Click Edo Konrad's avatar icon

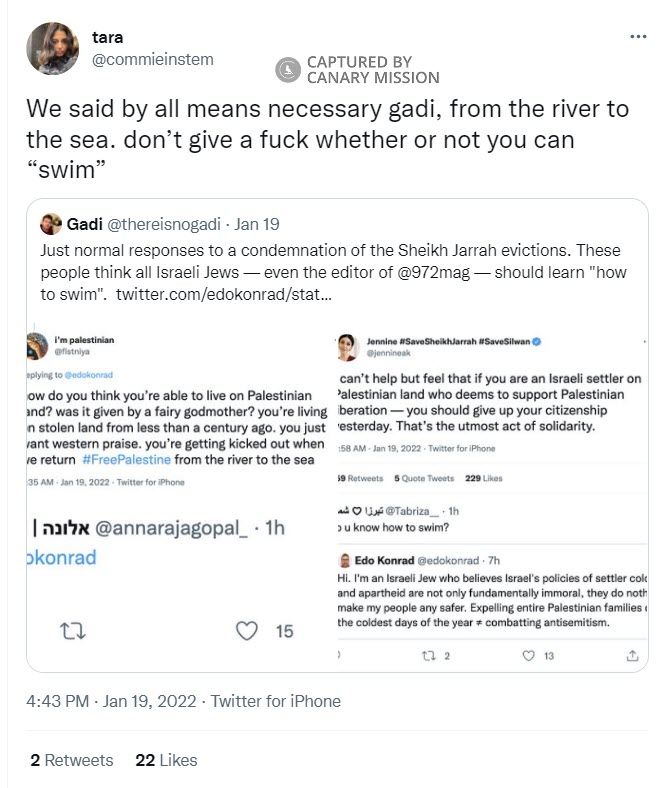click(343, 561)
